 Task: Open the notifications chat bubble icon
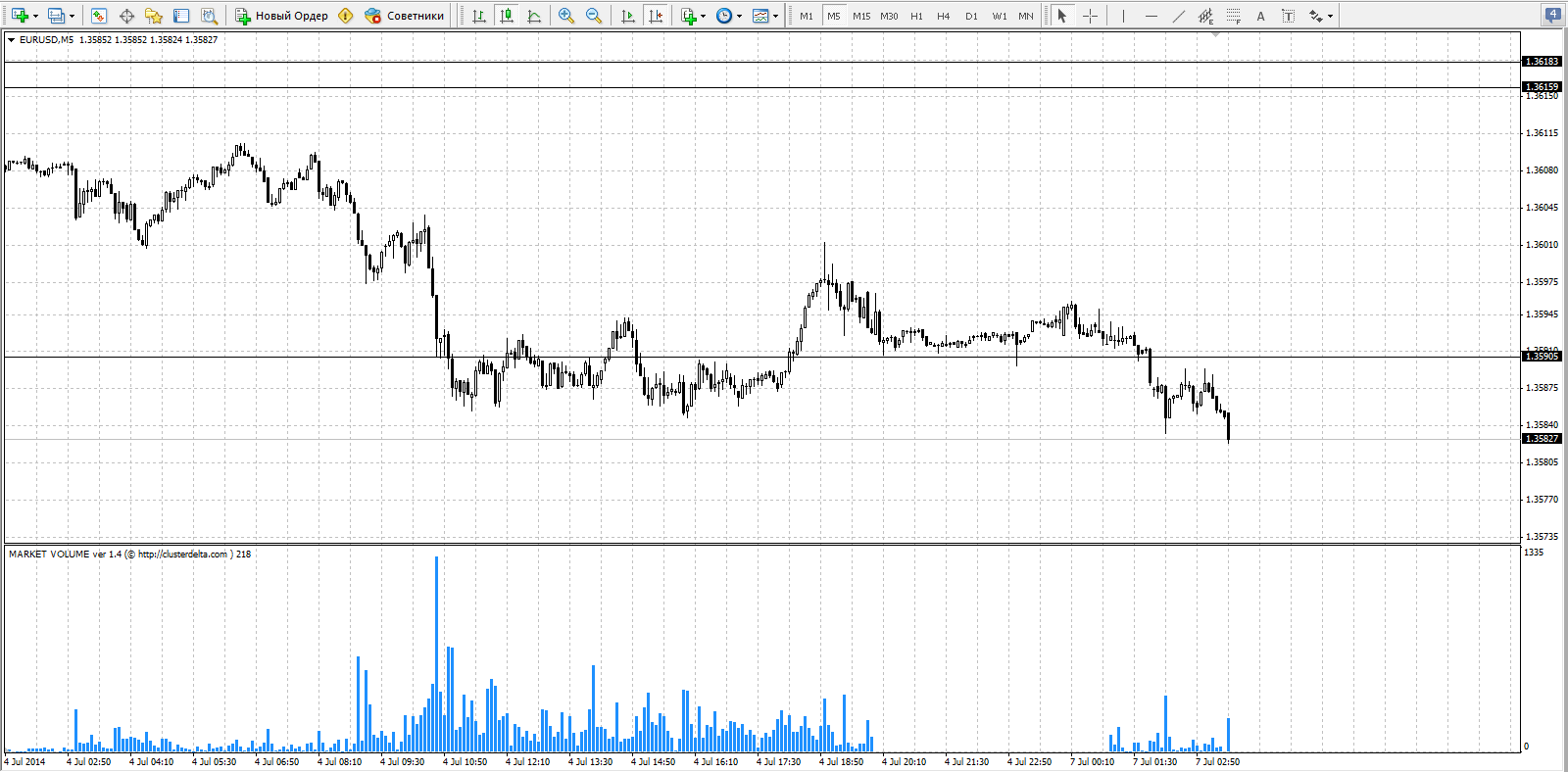(x=1552, y=15)
